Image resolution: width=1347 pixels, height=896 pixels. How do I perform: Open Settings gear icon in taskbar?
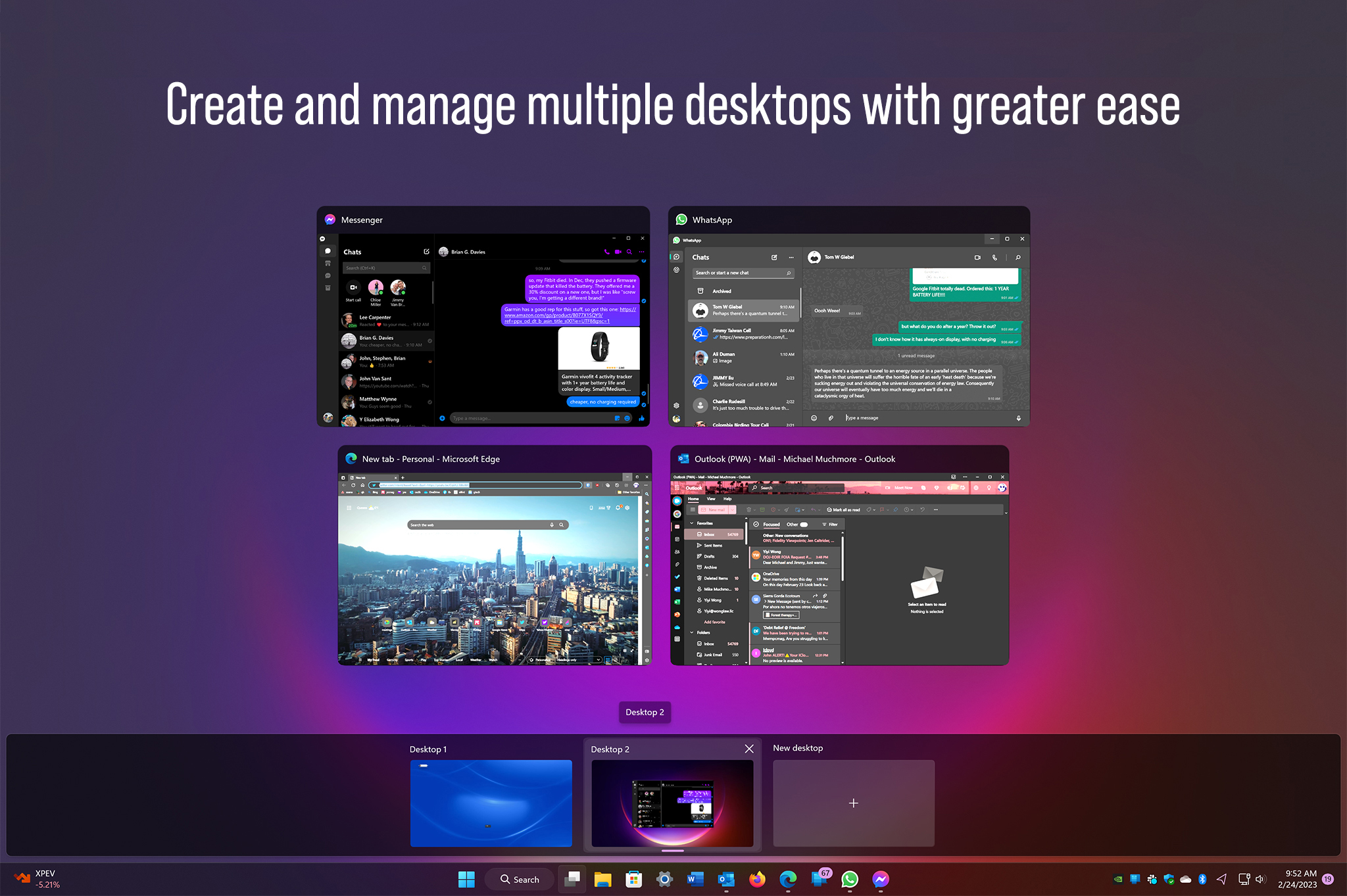pos(664,880)
